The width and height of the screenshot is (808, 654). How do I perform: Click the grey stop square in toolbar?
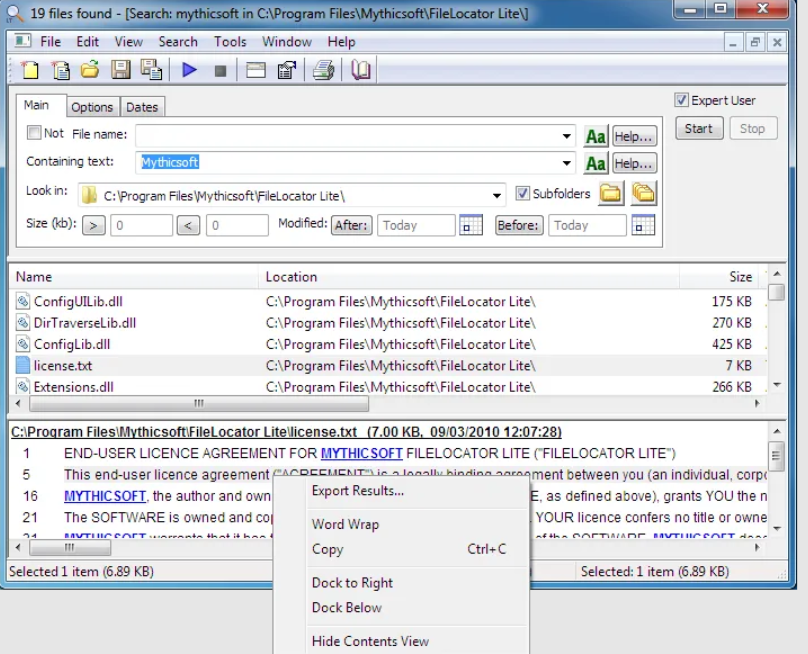[221, 70]
